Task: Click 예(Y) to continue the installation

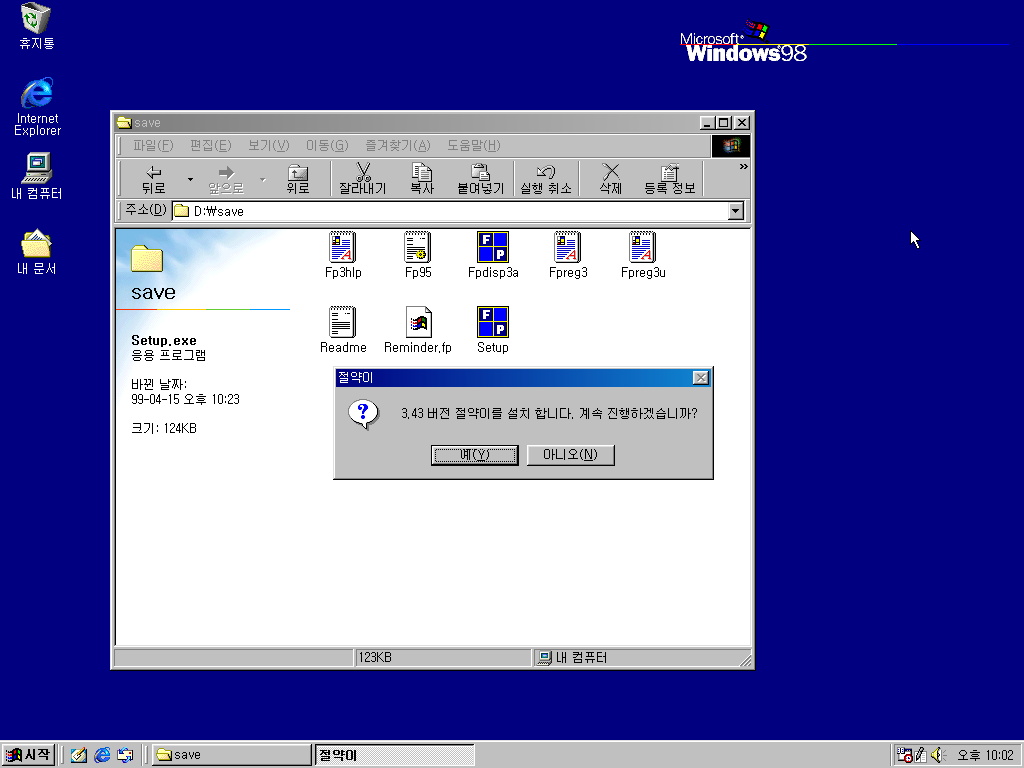Action: click(475, 455)
